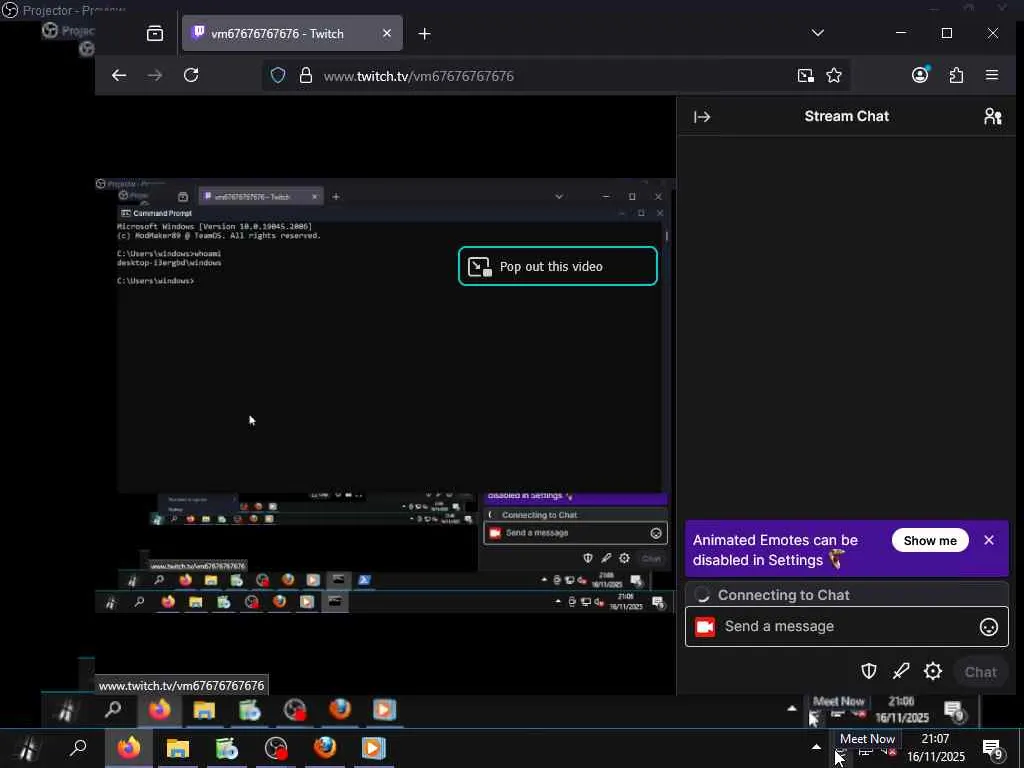Image resolution: width=1024 pixels, height=768 pixels.
Task: Open Start menu on taskbar showing 21:07
Action: (x=27, y=748)
